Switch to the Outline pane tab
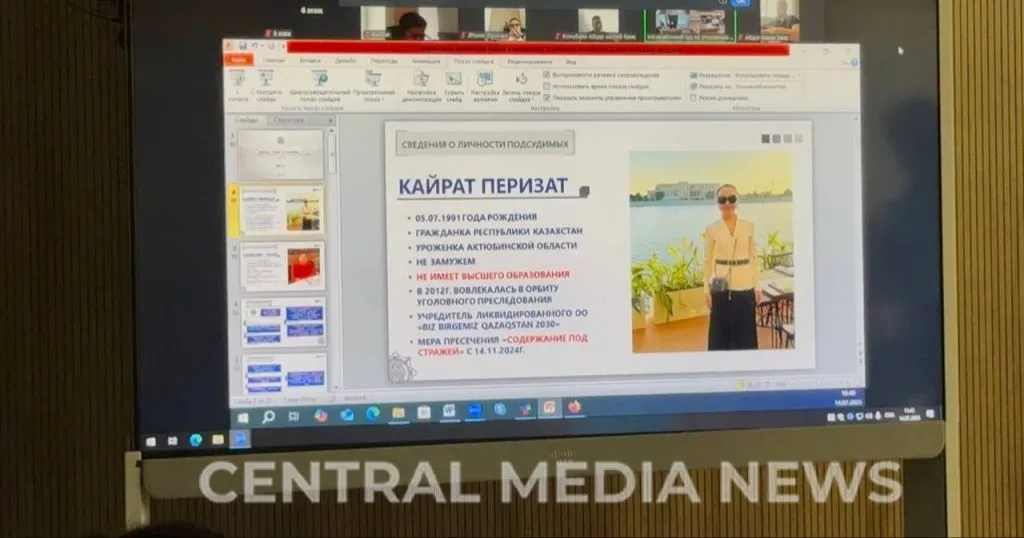The width and height of the screenshot is (1024, 538). point(289,120)
